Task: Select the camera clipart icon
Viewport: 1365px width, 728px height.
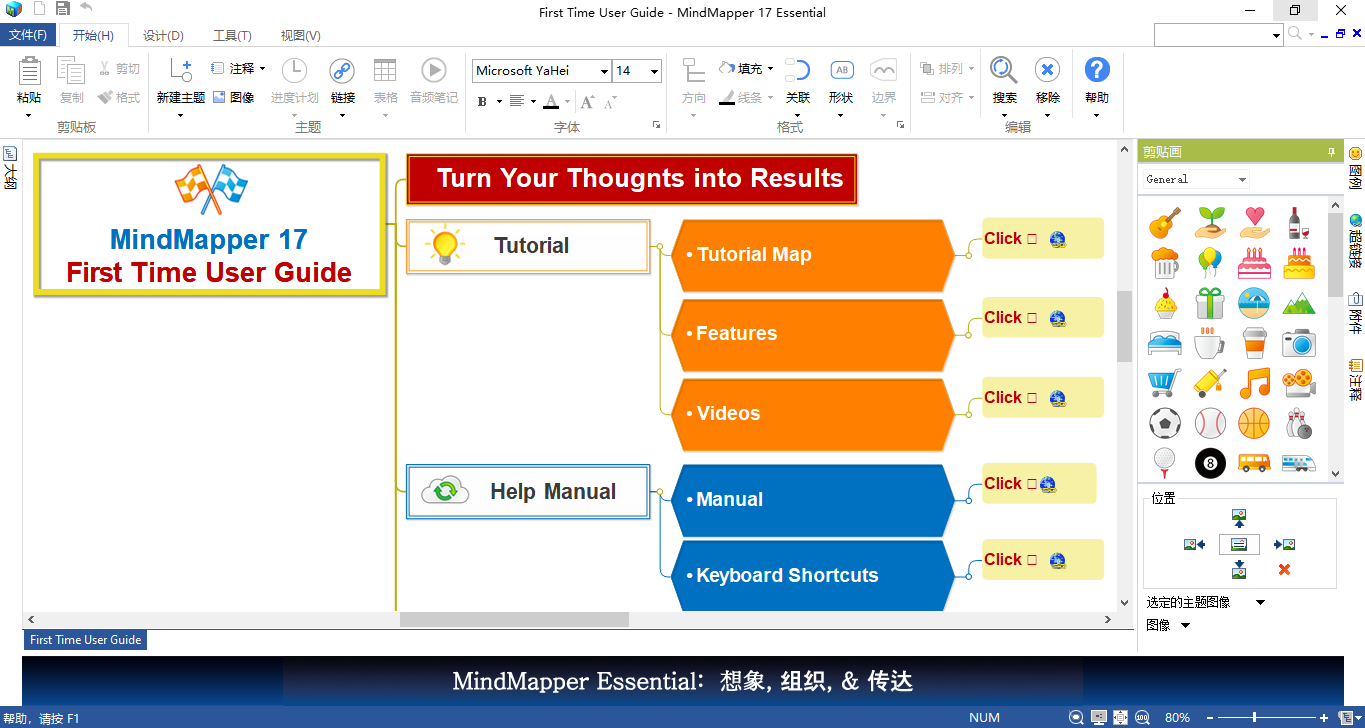Action: 1298,343
